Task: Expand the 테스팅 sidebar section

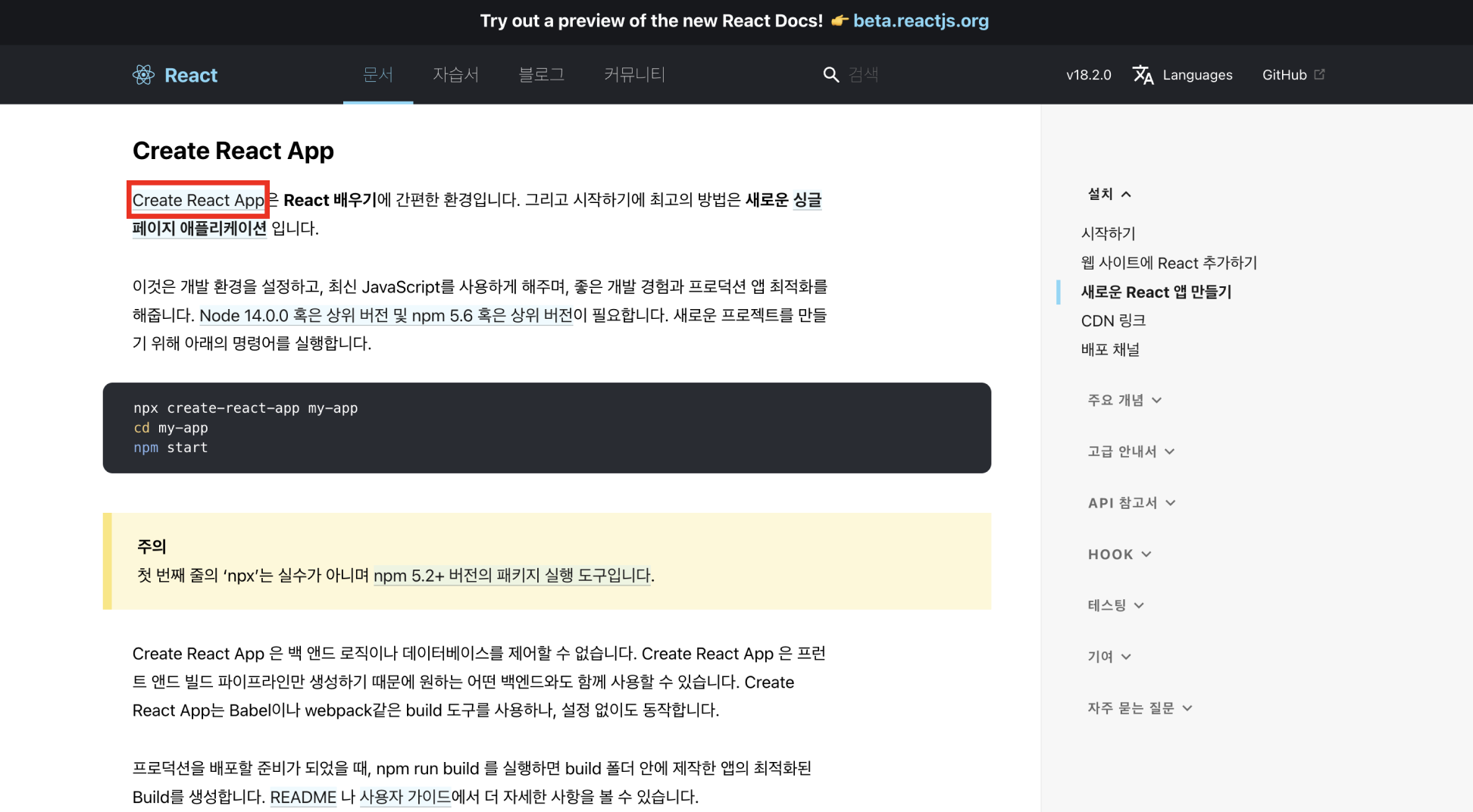Action: 1115,605
